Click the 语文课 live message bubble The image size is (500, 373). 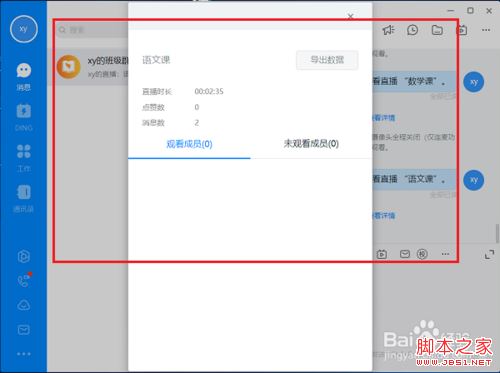(414, 179)
